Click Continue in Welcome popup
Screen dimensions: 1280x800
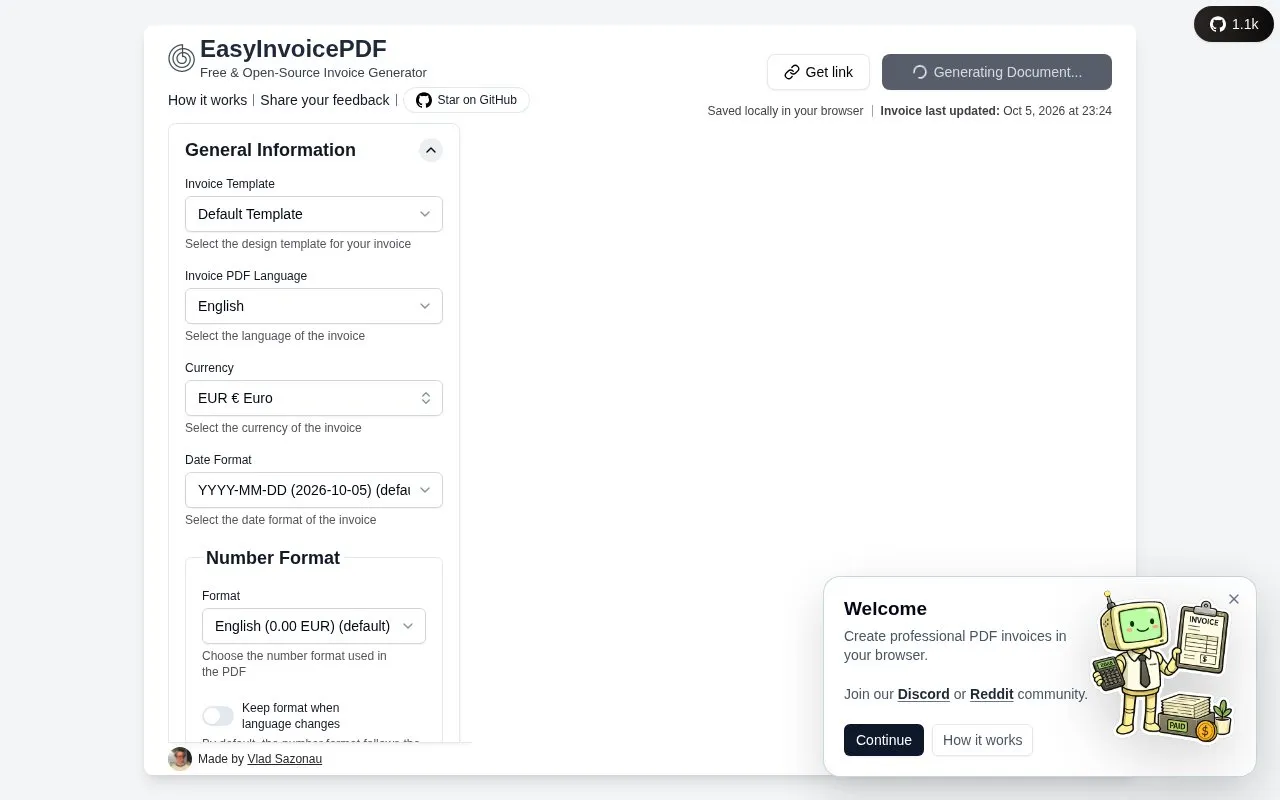click(x=884, y=740)
